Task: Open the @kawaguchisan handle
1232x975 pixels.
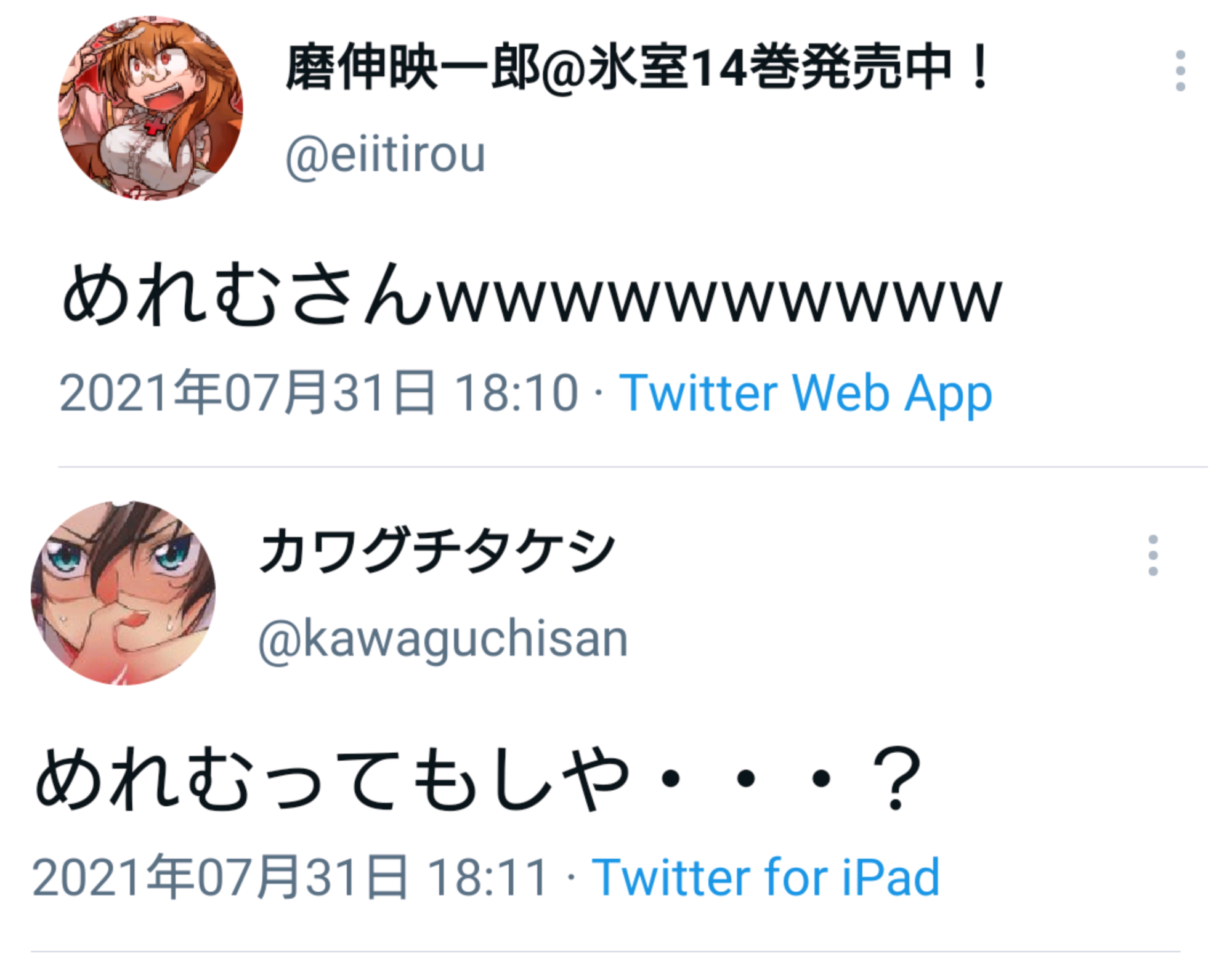Action: pyautogui.click(x=443, y=640)
